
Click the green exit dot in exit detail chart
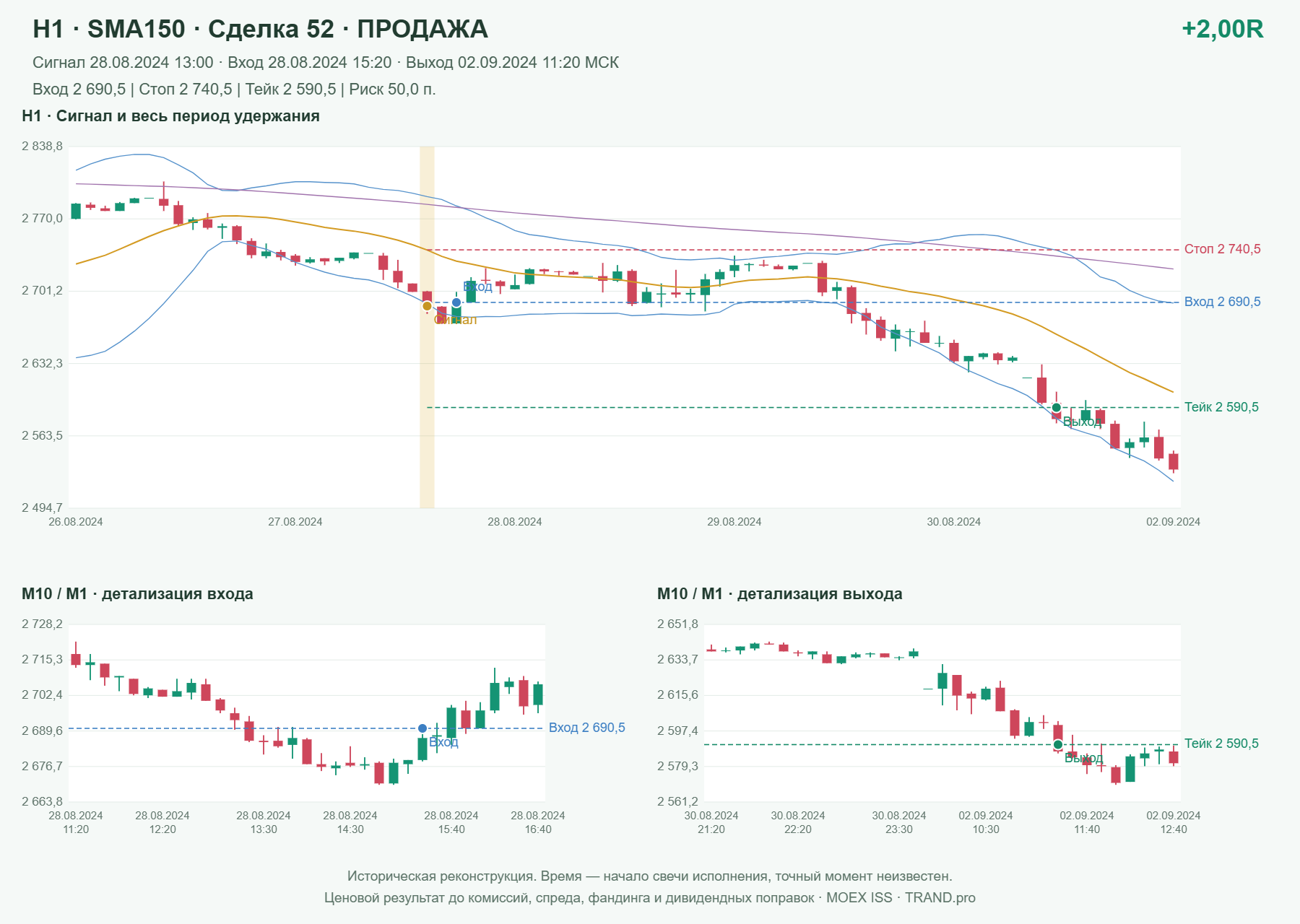[x=1058, y=744]
